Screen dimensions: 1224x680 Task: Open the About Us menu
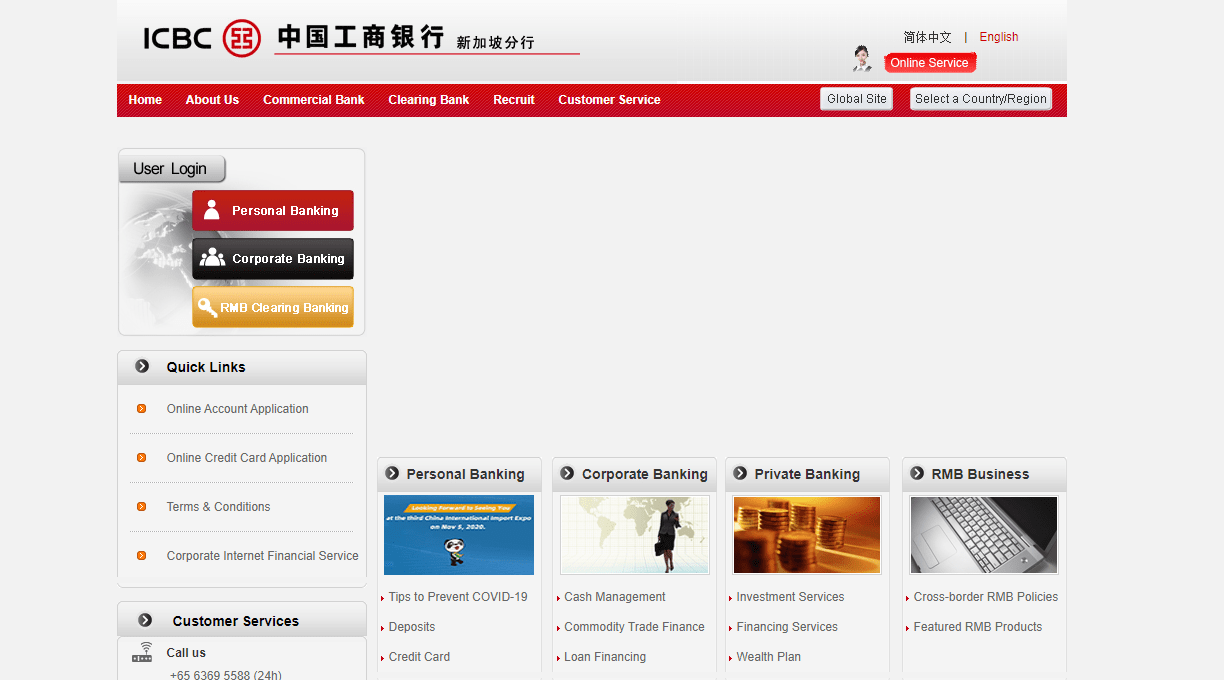tap(212, 100)
